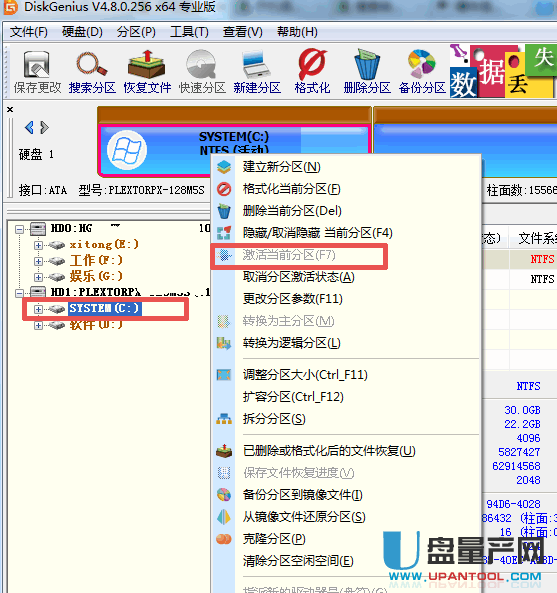The image size is (557, 593).
Task: Click trash bin icon beside 删除当前分区
Action: [x=224, y=211]
